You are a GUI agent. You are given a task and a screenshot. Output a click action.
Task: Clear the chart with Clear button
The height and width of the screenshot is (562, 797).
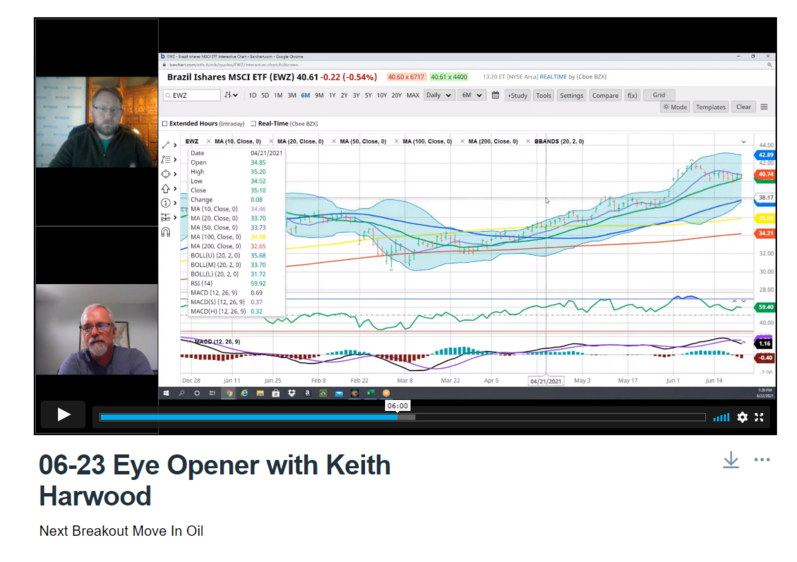[x=744, y=107]
